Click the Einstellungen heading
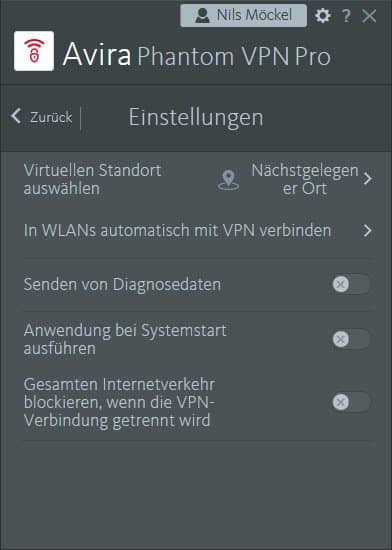This screenshot has width=392, height=550. pos(196,118)
